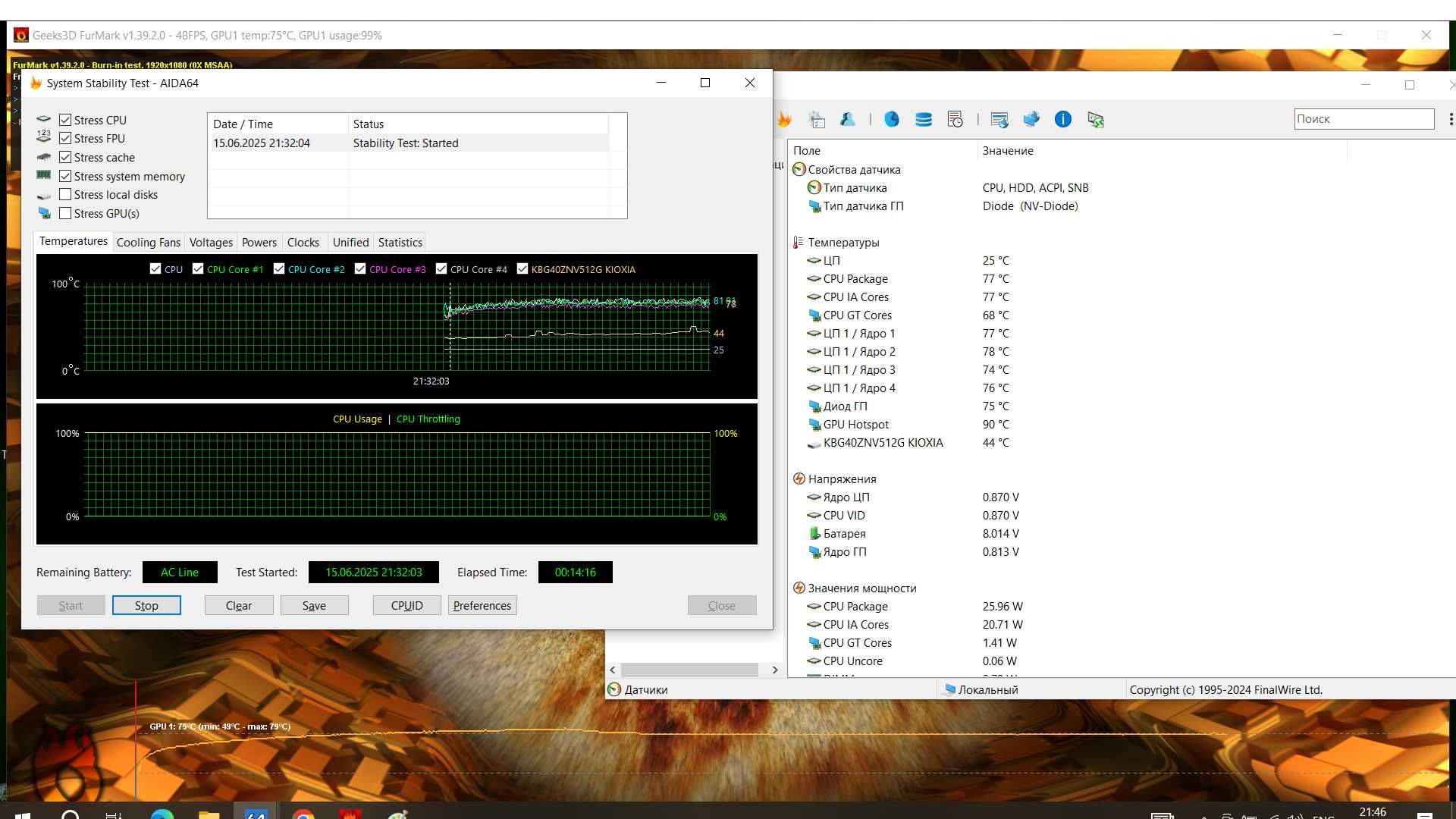1456x819 pixels.
Task: Open the document-with-clock report icon
Action: pos(955,119)
